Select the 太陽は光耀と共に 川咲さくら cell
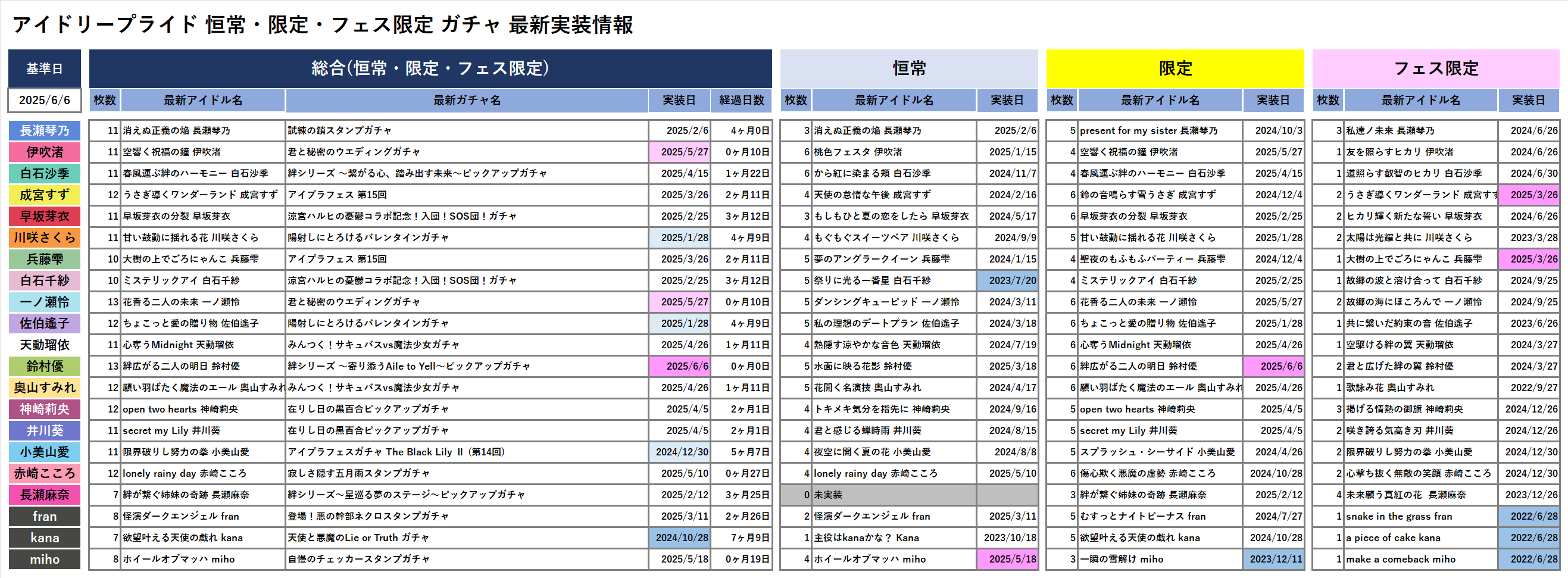The image size is (1568, 578). (1420, 238)
